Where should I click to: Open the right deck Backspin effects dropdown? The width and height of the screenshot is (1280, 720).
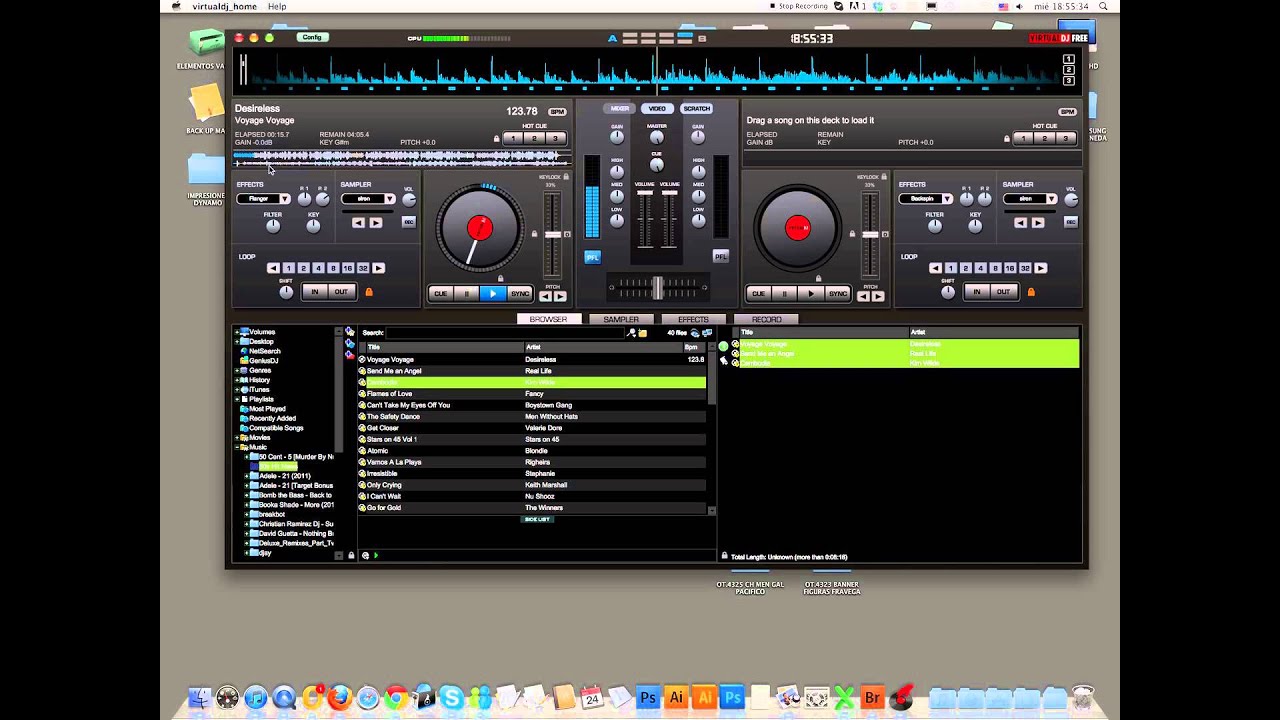click(x=946, y=199)
